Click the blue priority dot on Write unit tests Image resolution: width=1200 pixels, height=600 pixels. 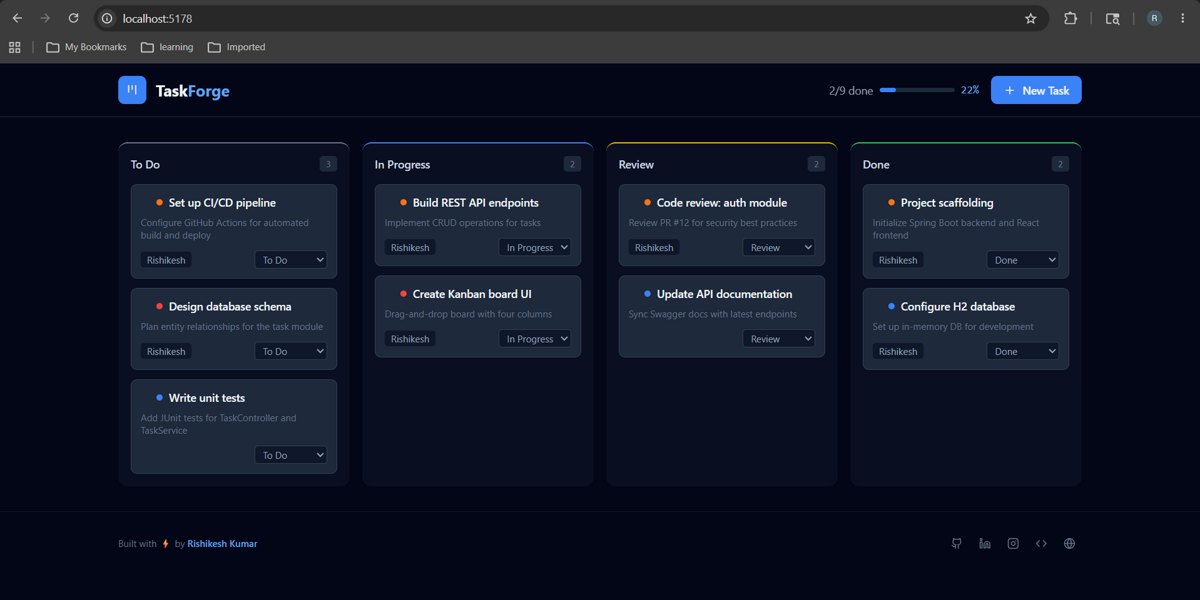[x=159, y=398]
